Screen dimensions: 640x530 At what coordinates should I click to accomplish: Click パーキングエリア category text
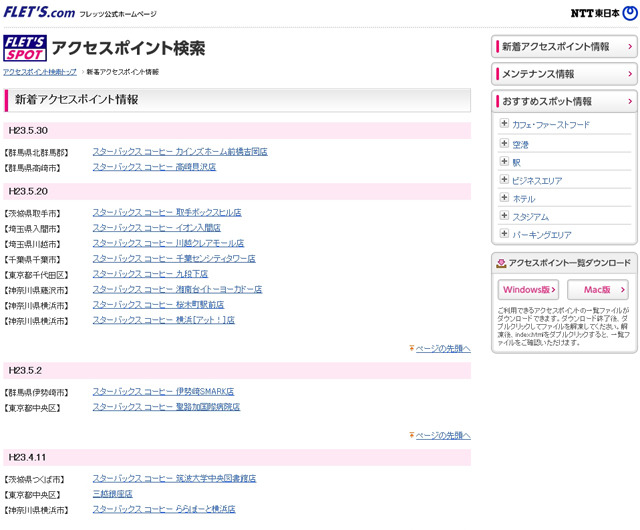[x=542, y=235]
